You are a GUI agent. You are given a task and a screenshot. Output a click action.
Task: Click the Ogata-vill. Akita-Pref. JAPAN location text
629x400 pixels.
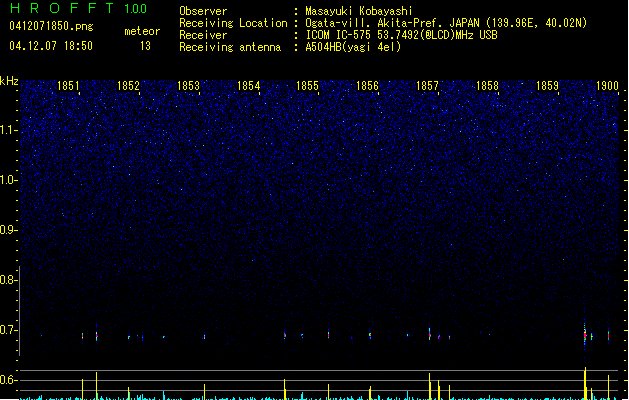pos(446,23)
